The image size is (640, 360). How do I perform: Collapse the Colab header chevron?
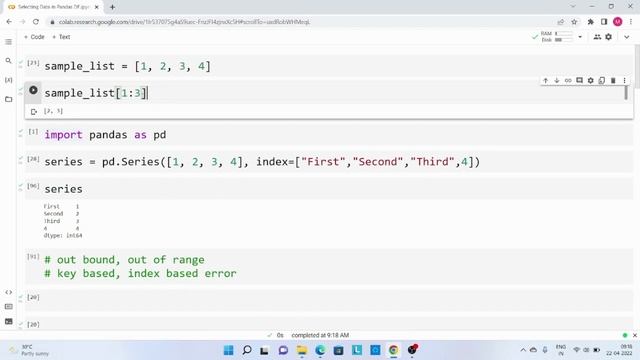click(x=627, y=37)
